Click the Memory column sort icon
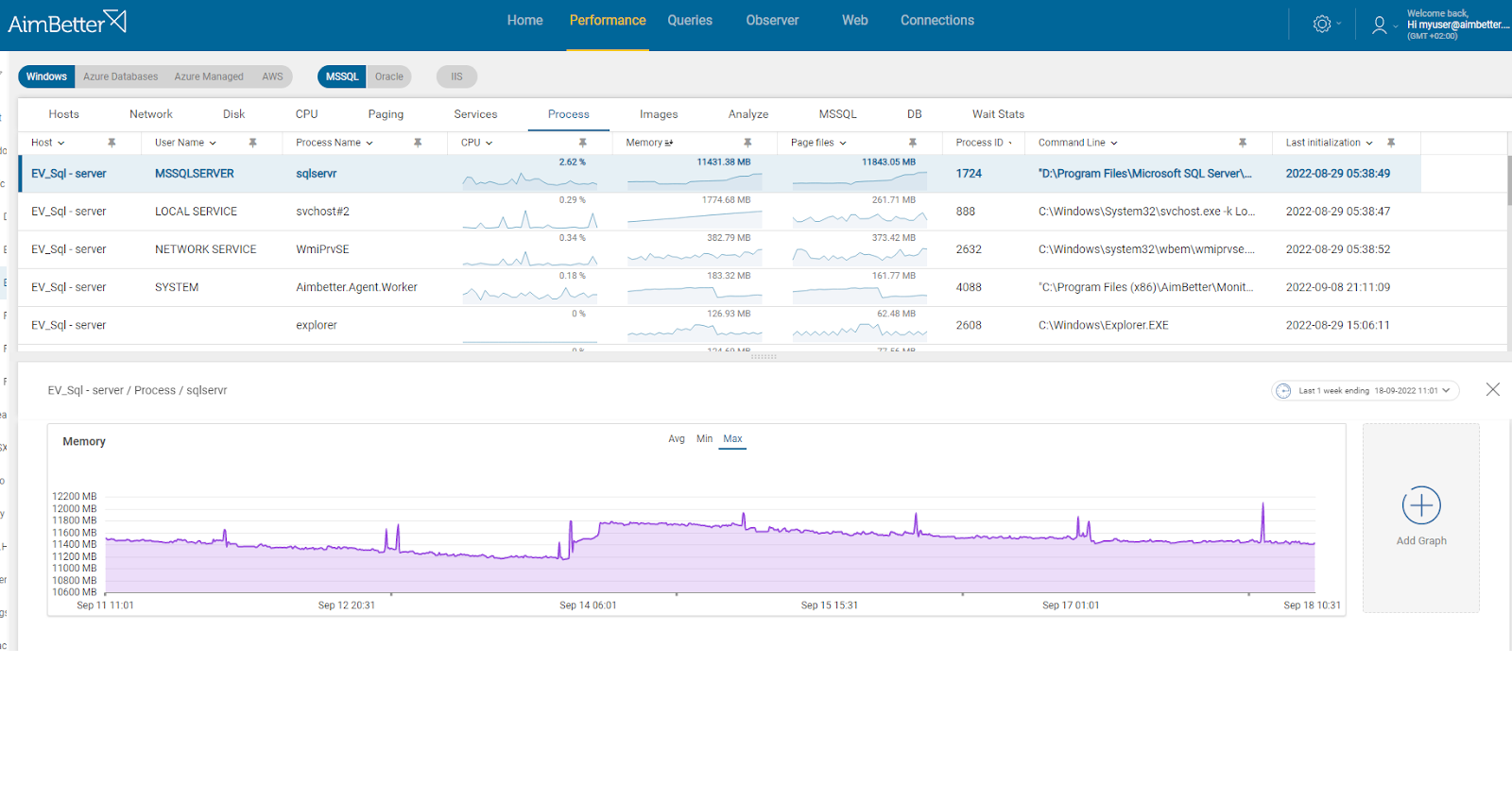This screenshot has width=1512, height=801. coord(669,143)
